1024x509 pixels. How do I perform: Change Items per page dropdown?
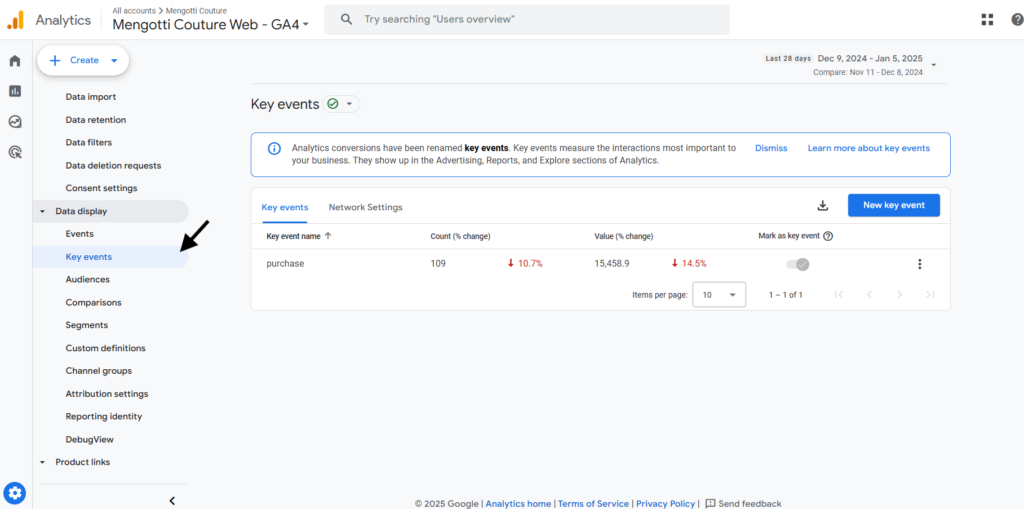[718, 295]
